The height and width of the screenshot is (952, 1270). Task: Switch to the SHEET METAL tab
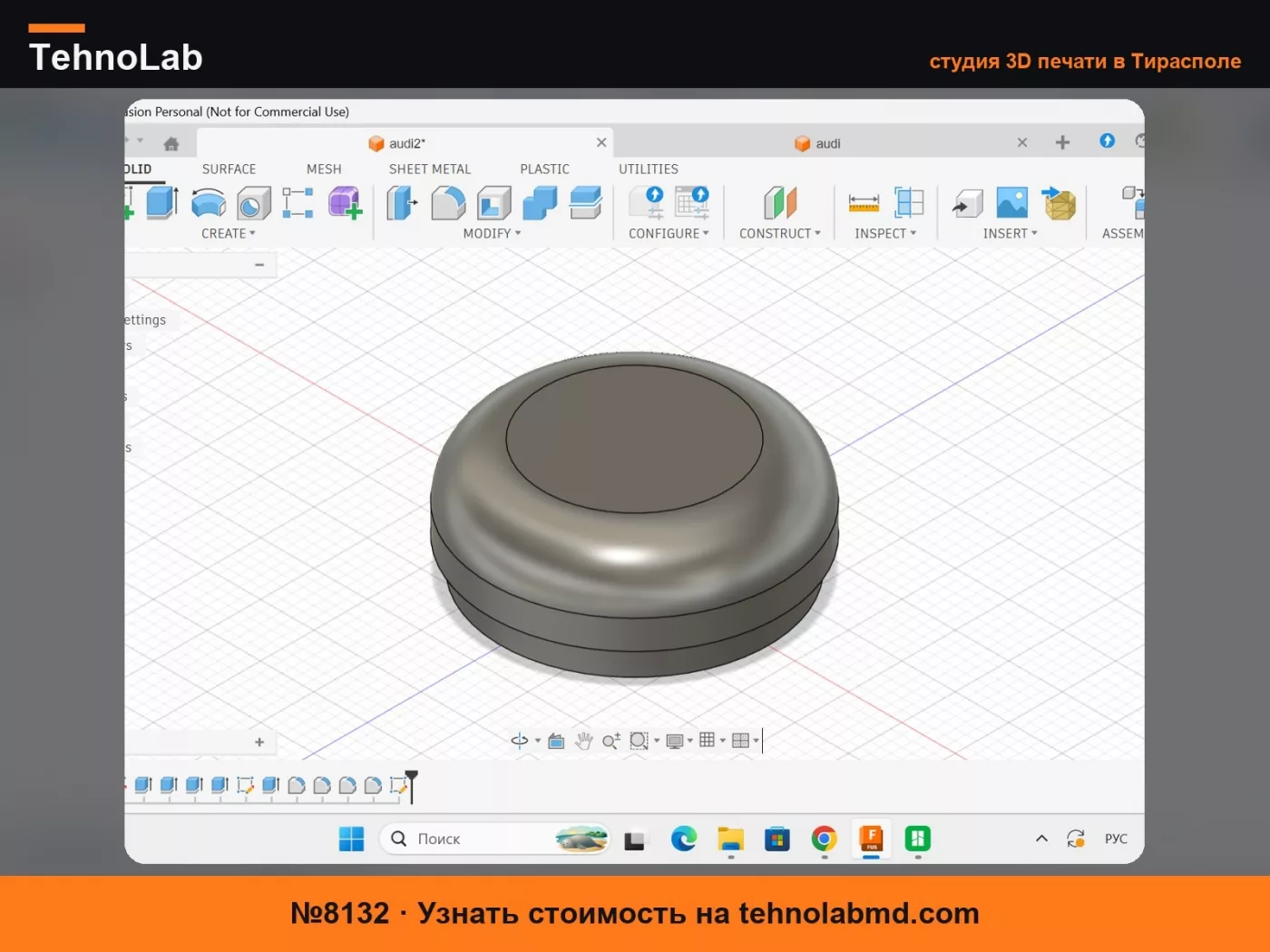(x=430, y=169)
